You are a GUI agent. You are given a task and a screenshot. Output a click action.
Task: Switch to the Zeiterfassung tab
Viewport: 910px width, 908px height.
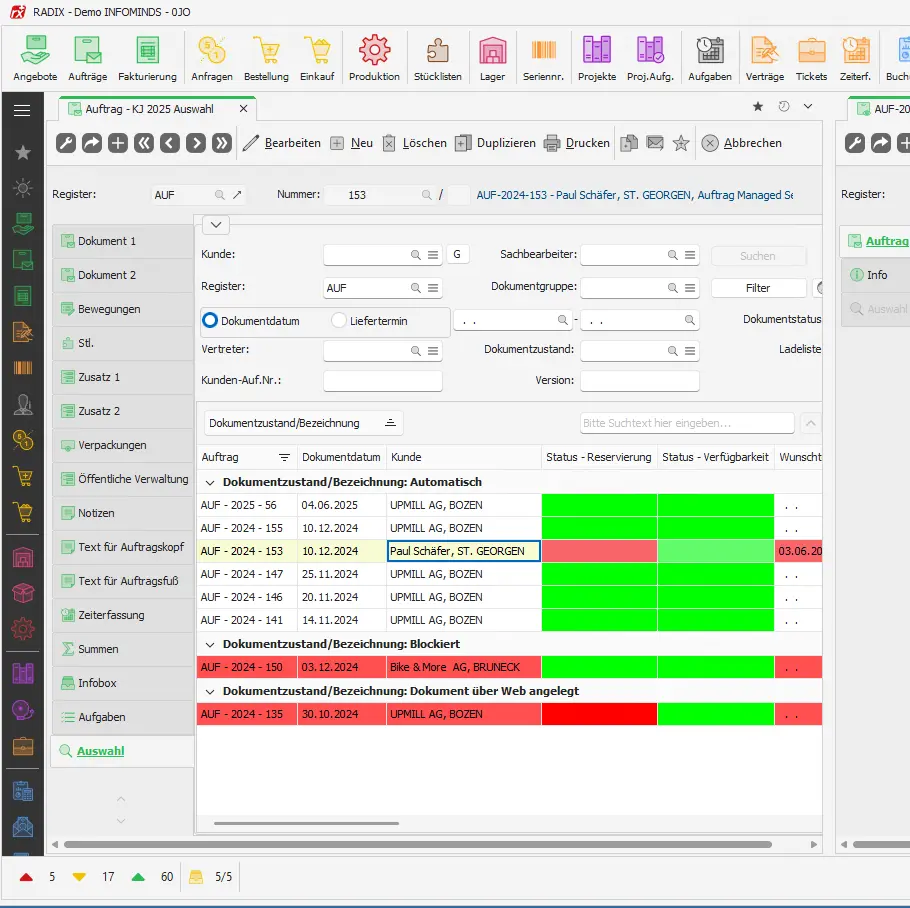123,615
